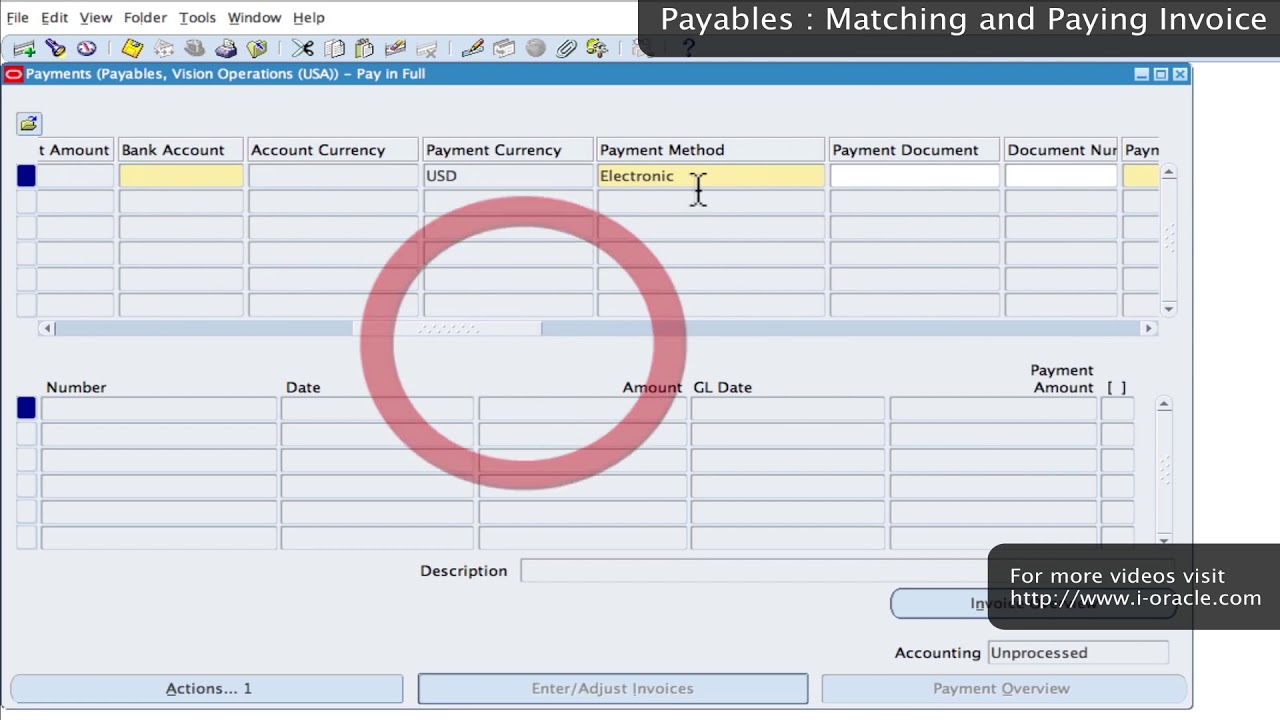This screenshot has height=720, width=1280.
Task: Open the View menu
Action: pos(96,17)
